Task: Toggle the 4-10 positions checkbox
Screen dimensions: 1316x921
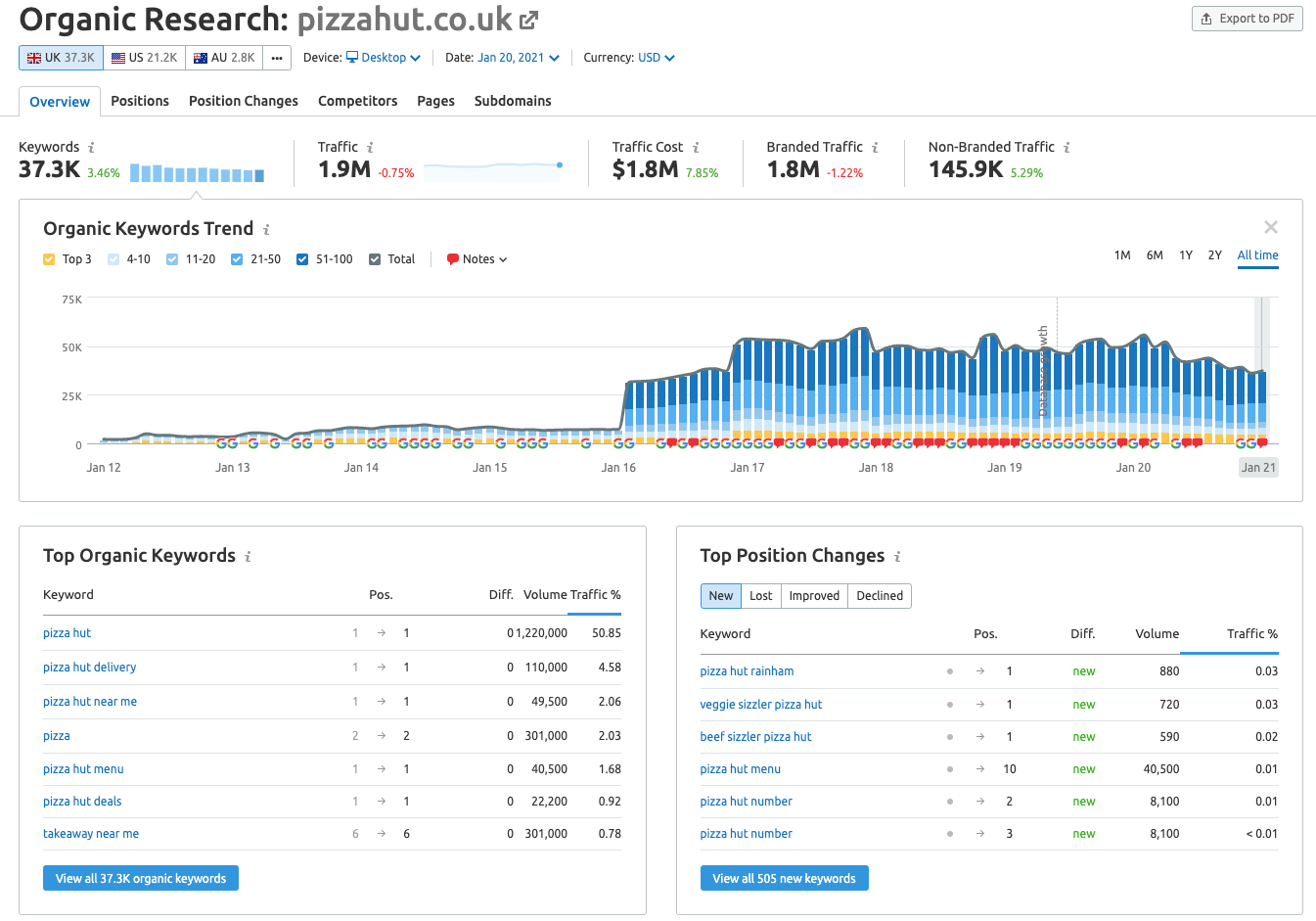Action: tap(113, 259)
